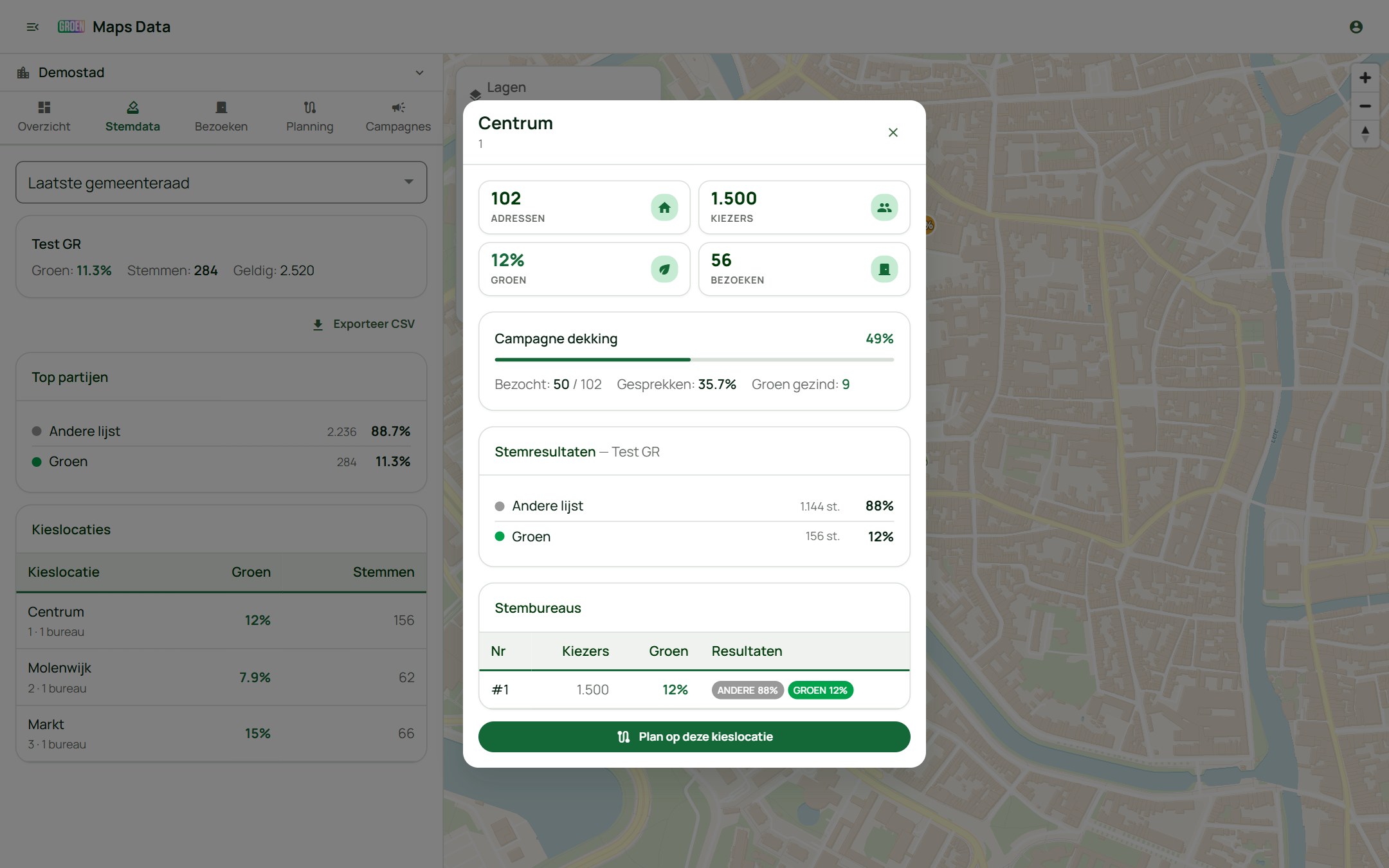The height and width of the screenshot is (868, 1389).
Task: Open the Laatste gemeenteraad dropdown
Action: point(221,183)
